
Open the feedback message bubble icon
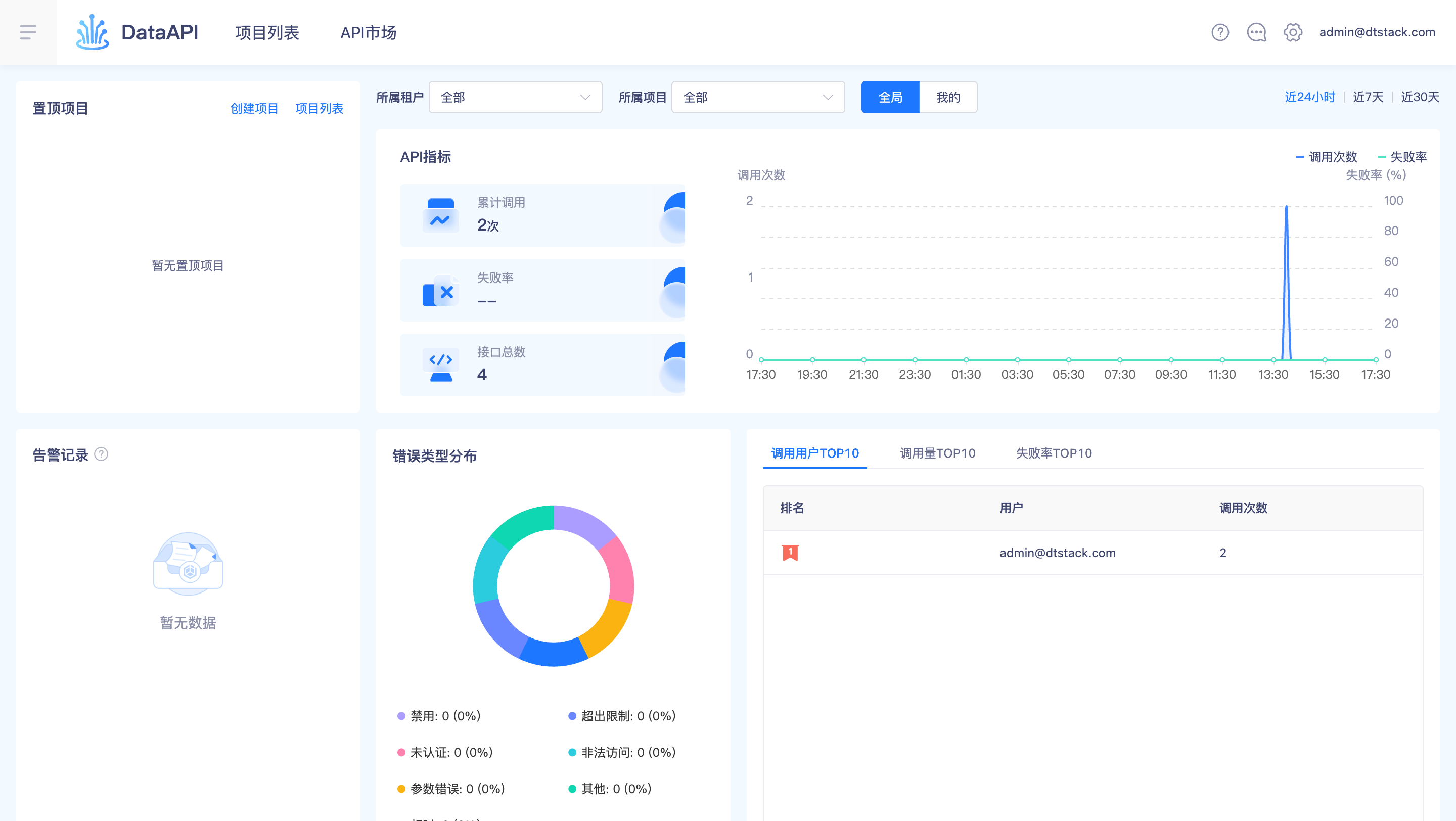click(x=1256, y=32)
